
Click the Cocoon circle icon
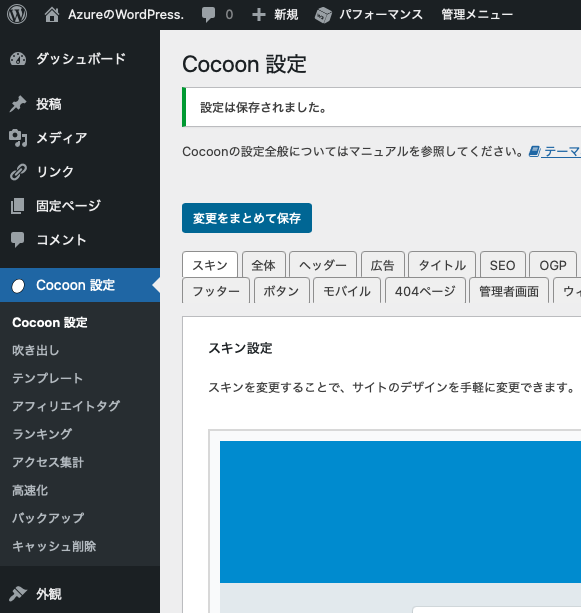(18, 286)
